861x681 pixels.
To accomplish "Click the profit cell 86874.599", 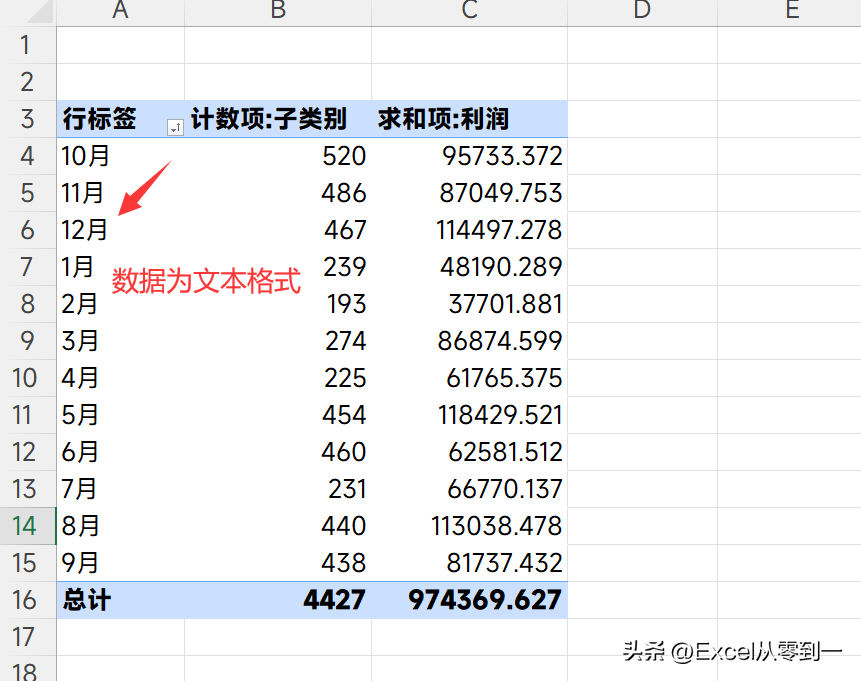I will tap(469, 341).
